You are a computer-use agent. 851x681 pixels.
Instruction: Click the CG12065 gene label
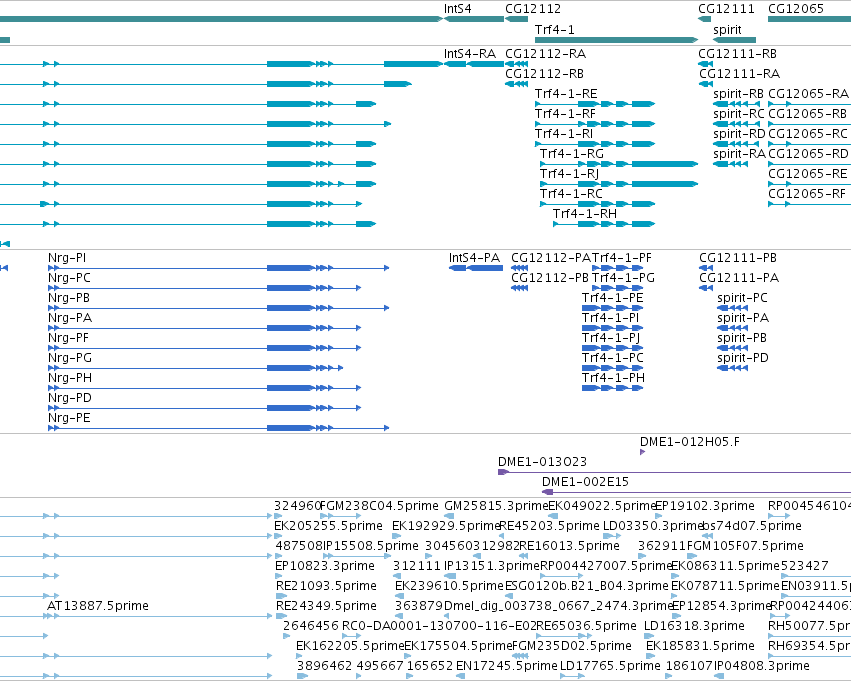click(796, 9)
